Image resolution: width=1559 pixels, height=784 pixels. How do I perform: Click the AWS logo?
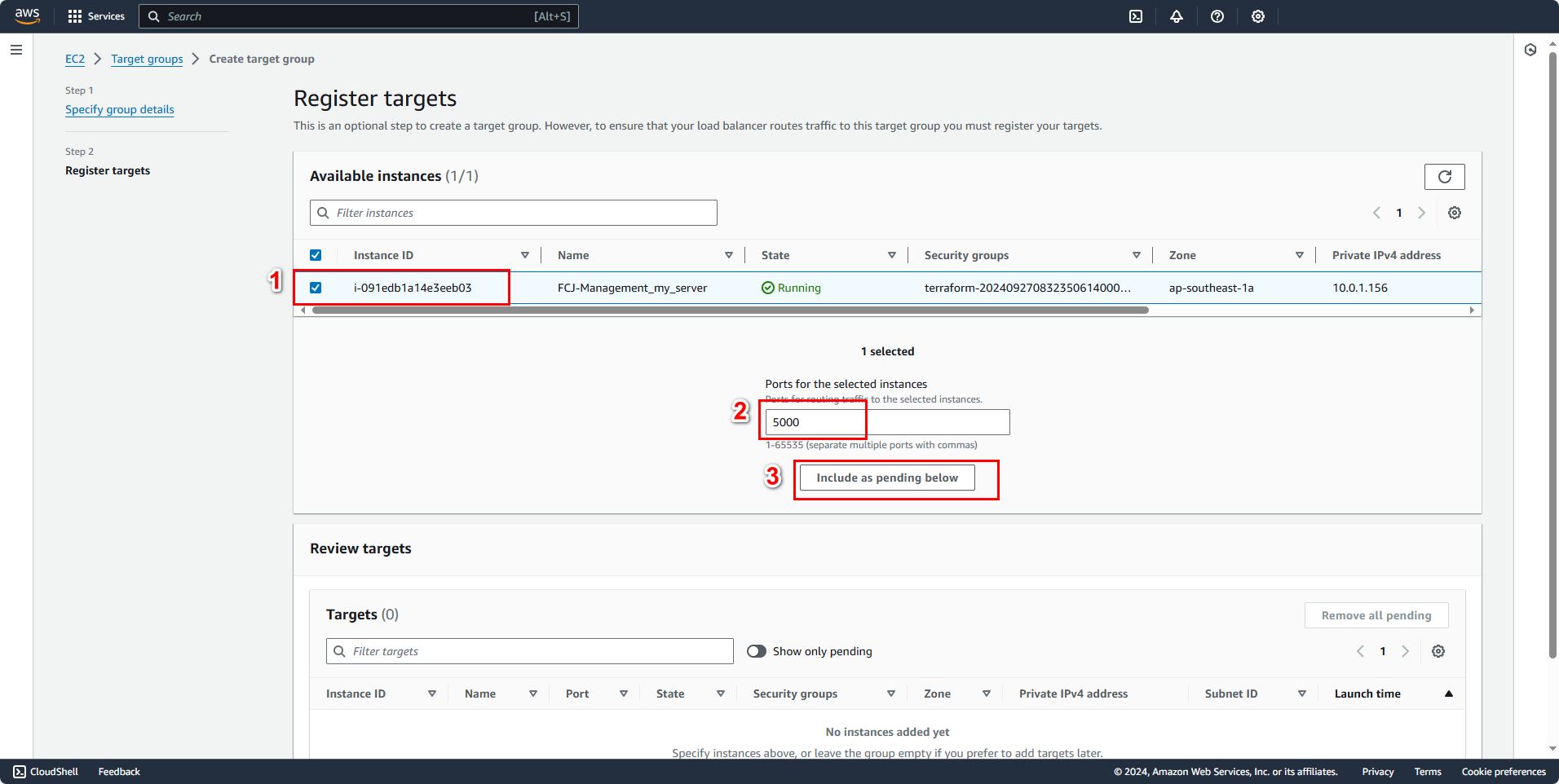click(x=27, y=16)
